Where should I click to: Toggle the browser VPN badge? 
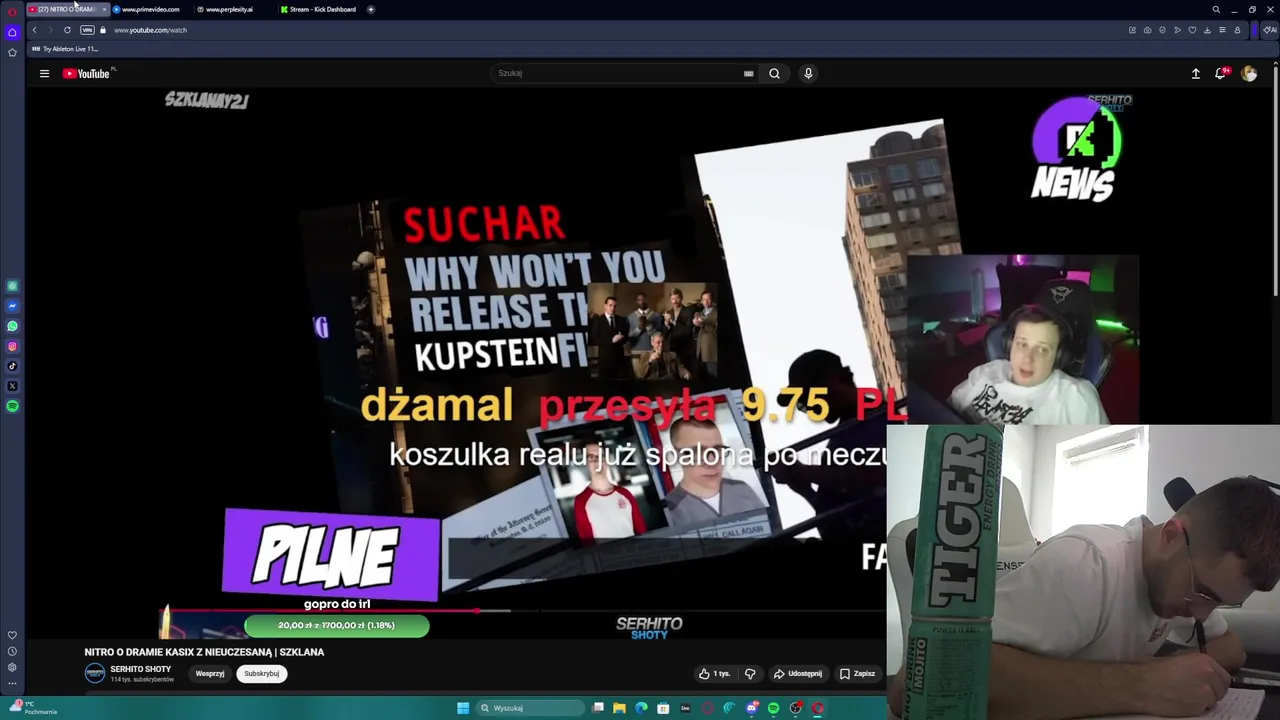coord(87,30)
